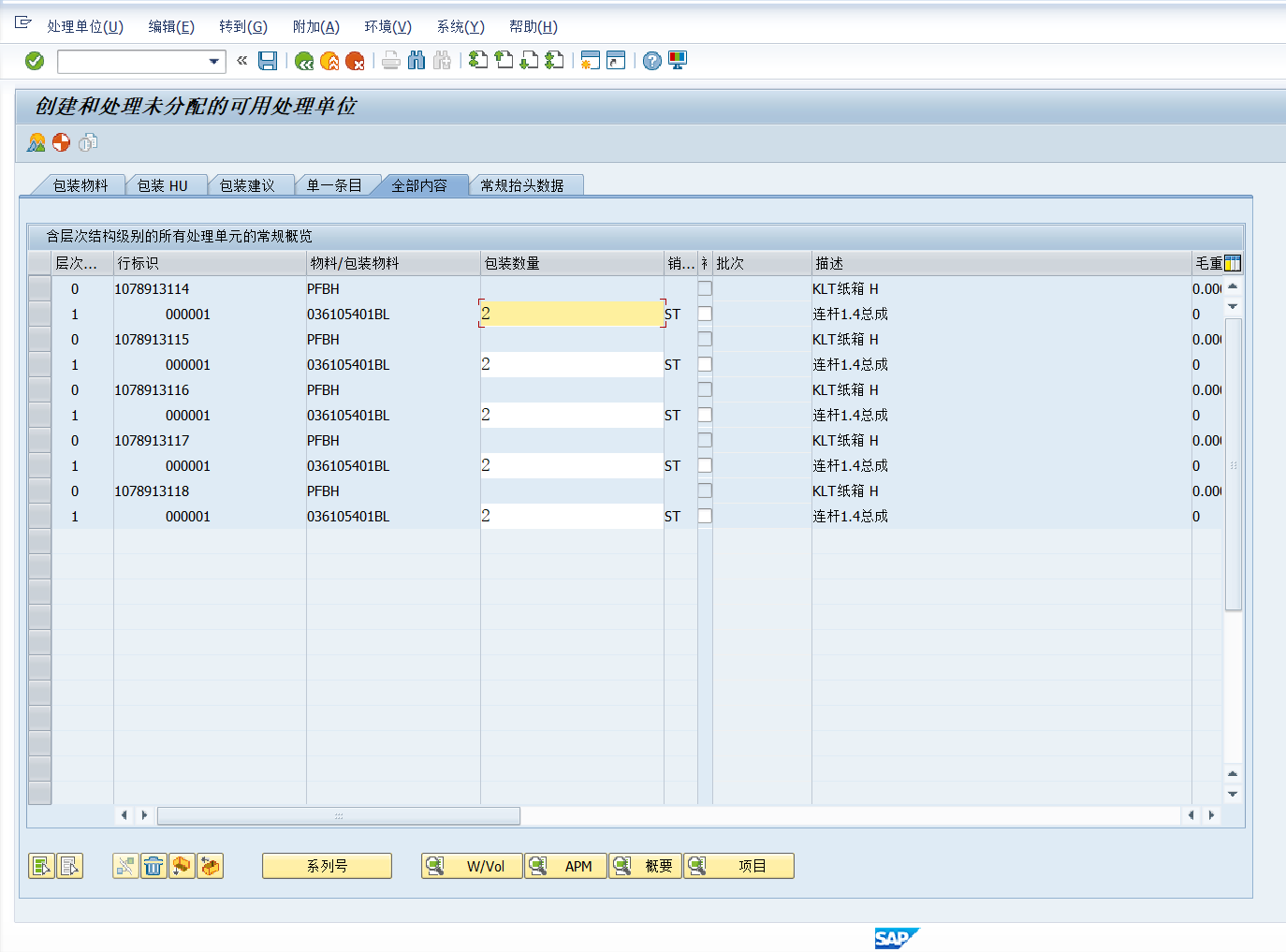Open the 系统(Y) menu
Viewport: 1286px width, 952px height.
coord(460,26)
